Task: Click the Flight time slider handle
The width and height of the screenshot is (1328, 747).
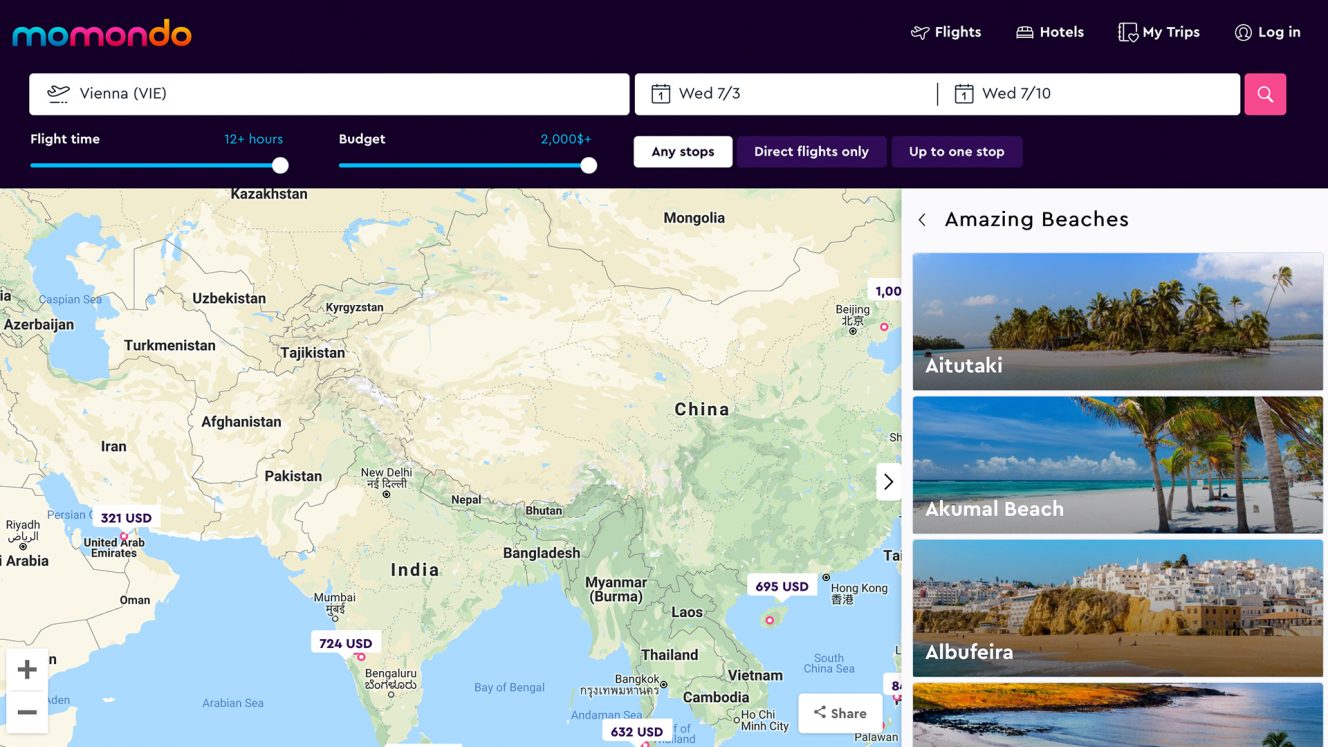Action: tap(280, 165)
